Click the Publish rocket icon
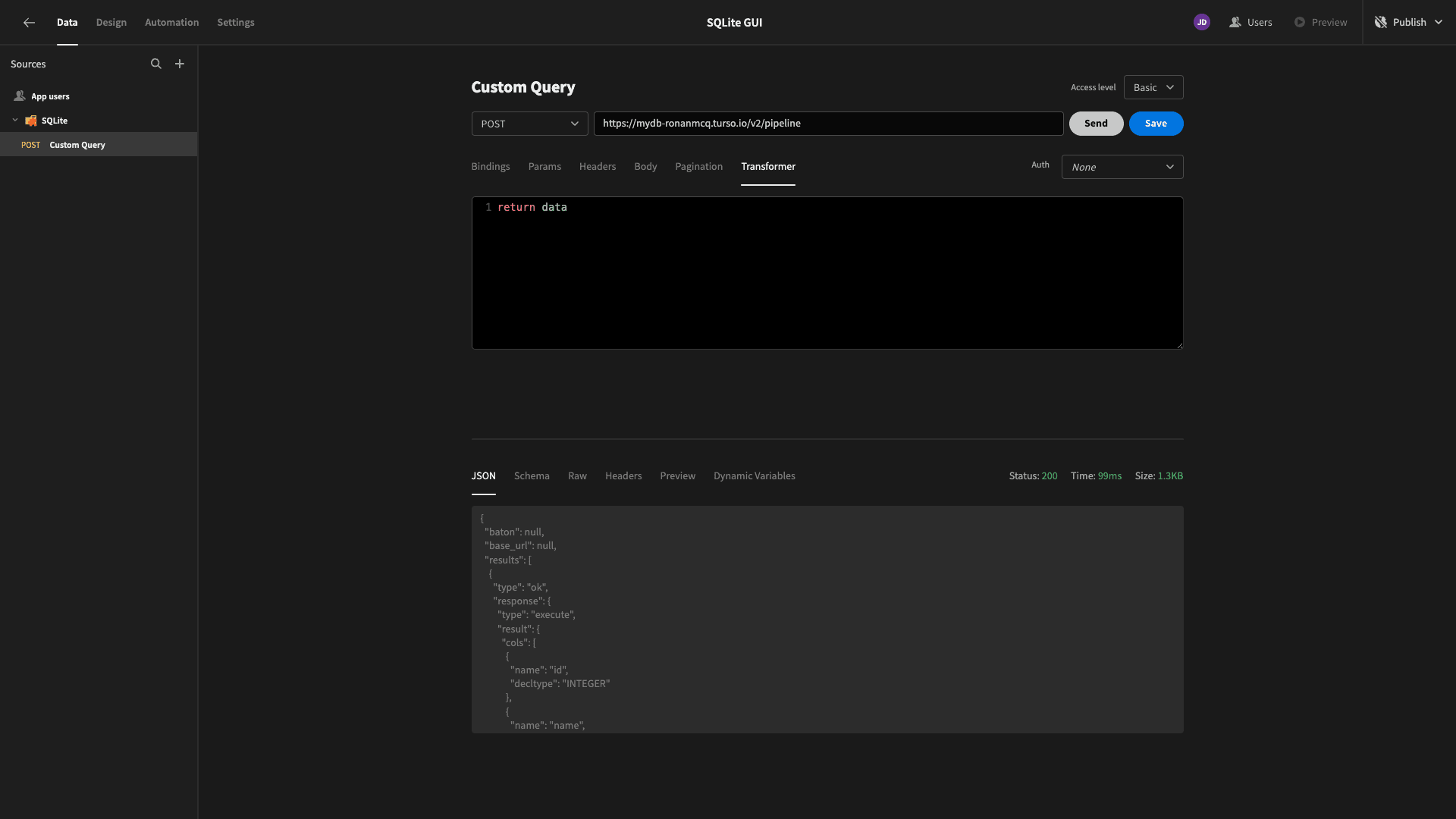The width and height of the screenshot is (1456, 819). point(1381,23)
